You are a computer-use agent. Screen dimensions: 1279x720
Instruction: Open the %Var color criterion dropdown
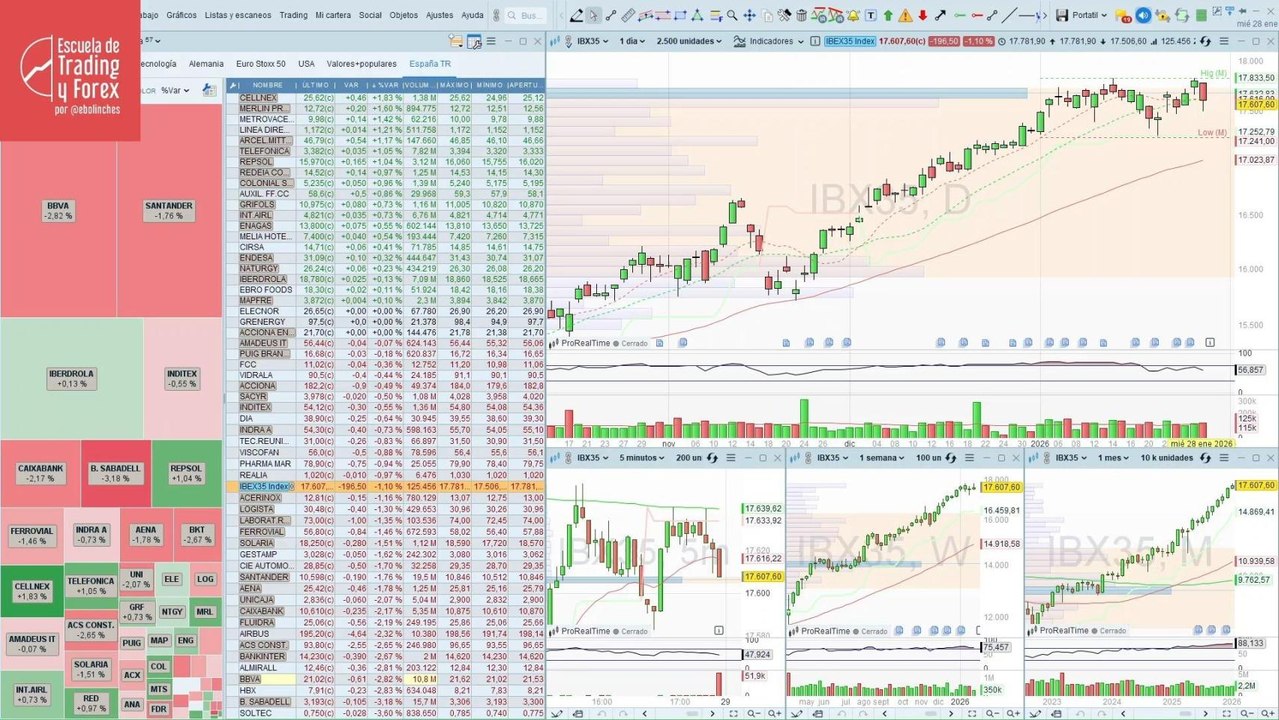175,89
